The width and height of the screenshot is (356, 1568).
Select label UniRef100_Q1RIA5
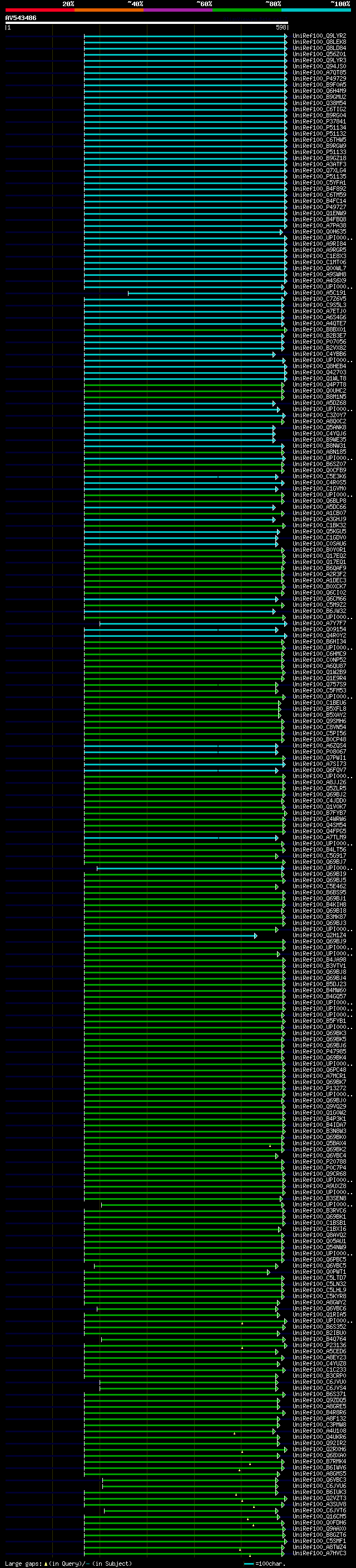pyautogui.click(x=319, y=1315)
